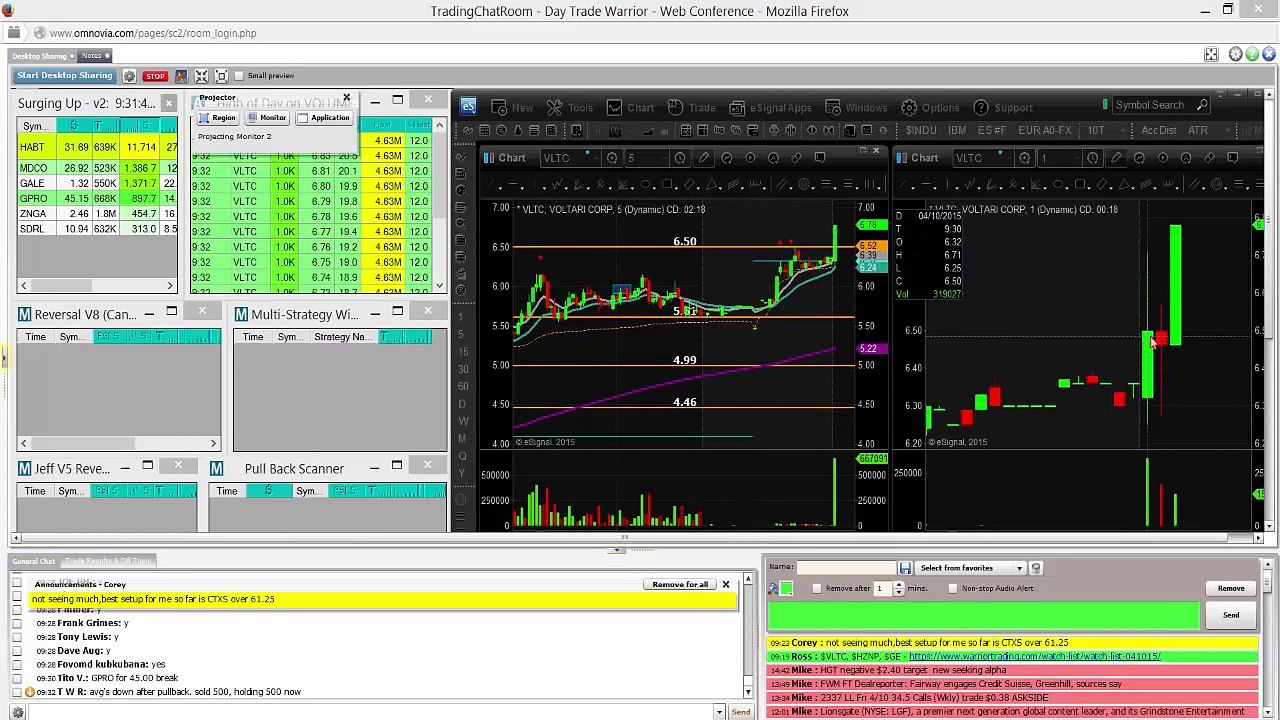Open the eSignal Tools menu

click(570, 107)
